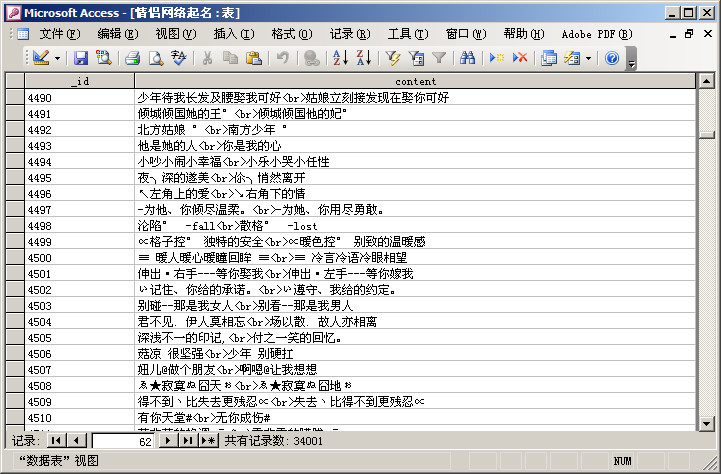721x474 pixels.
Task: Open 编辑(E) menu
Action: tap(118, 34)
